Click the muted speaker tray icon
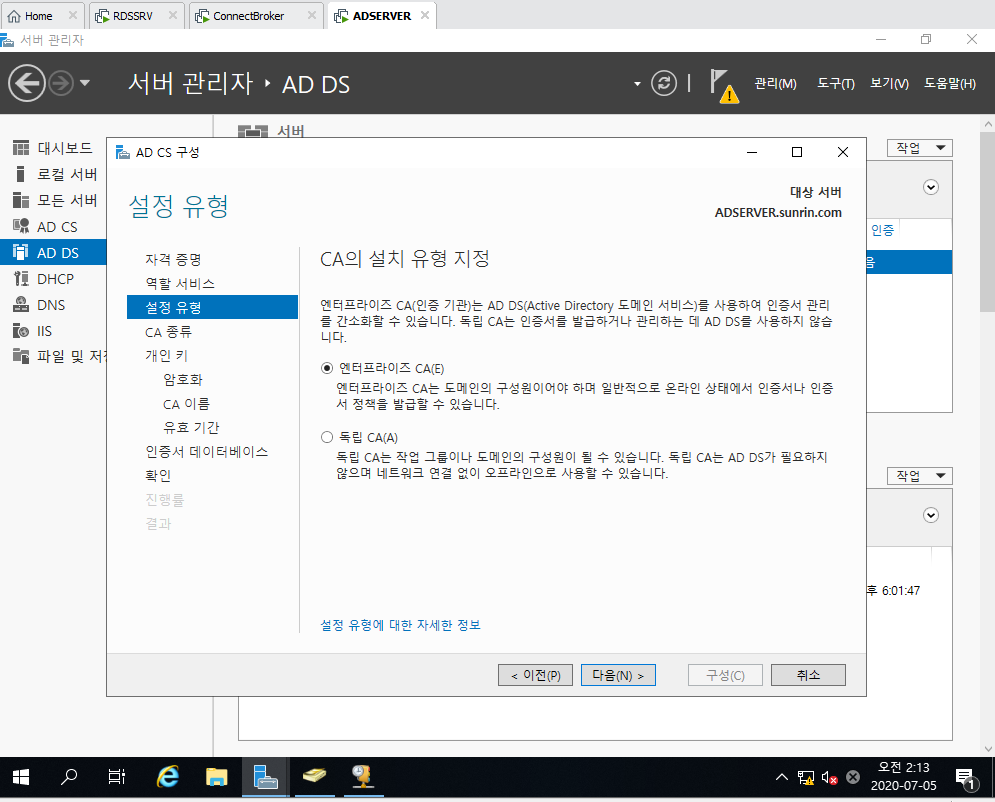This screenshot has width=995, height=802. coord(830,777)
